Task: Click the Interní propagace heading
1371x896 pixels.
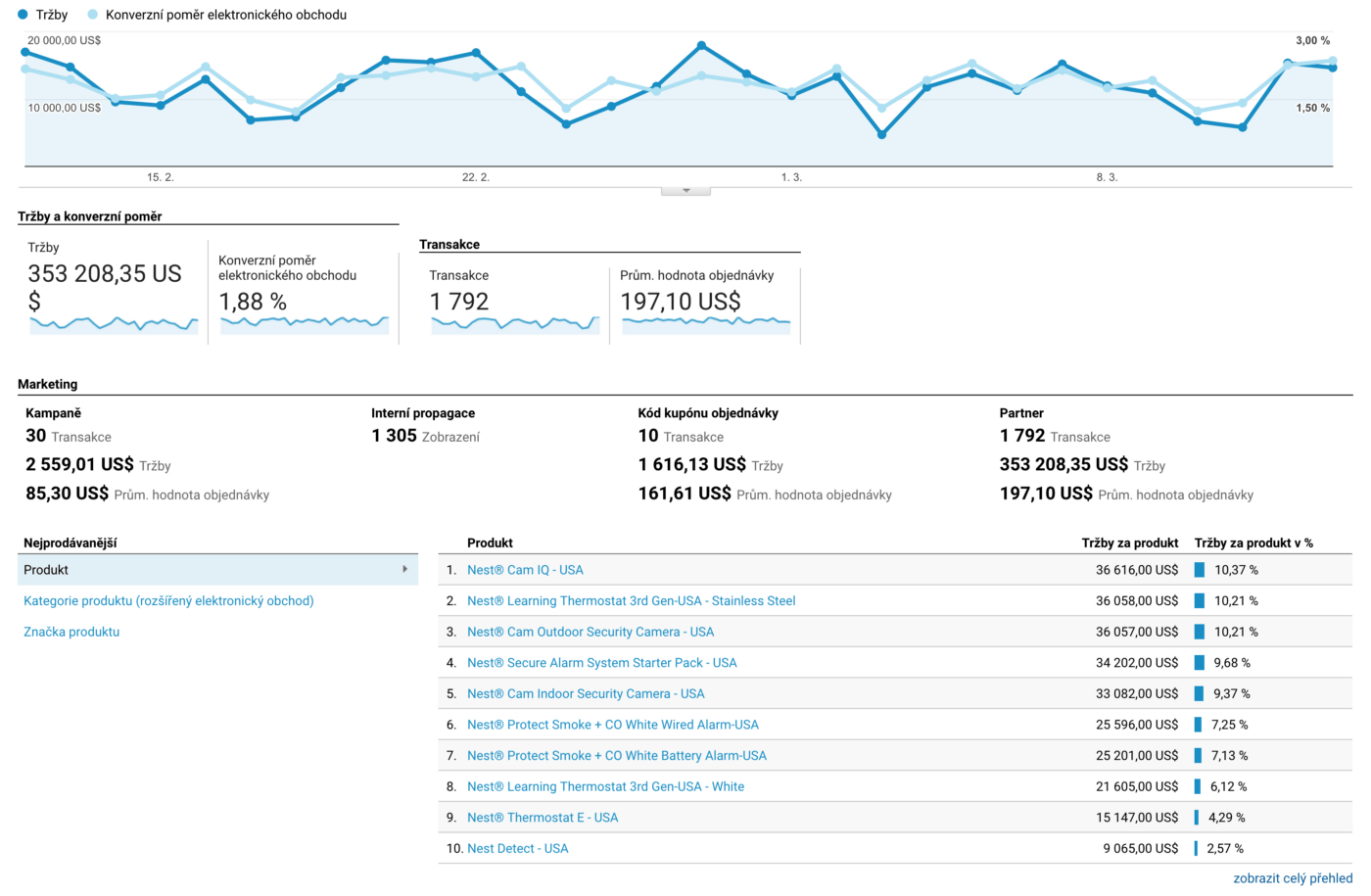Action: (423, 413)
